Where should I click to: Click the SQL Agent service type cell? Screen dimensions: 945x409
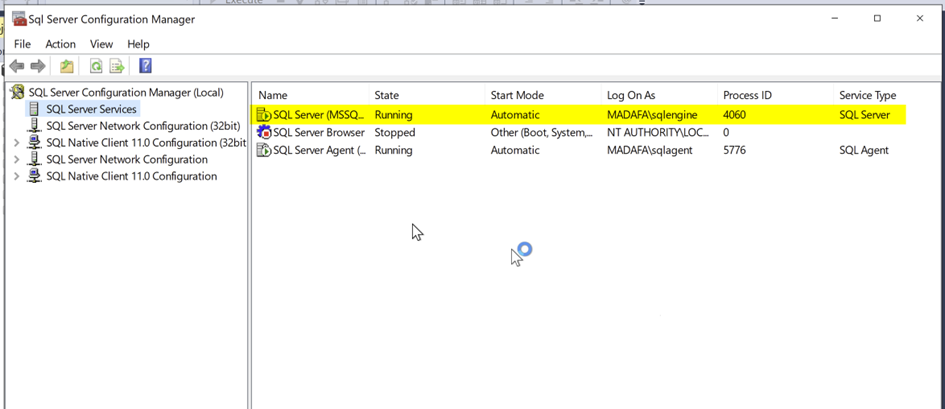864,151
